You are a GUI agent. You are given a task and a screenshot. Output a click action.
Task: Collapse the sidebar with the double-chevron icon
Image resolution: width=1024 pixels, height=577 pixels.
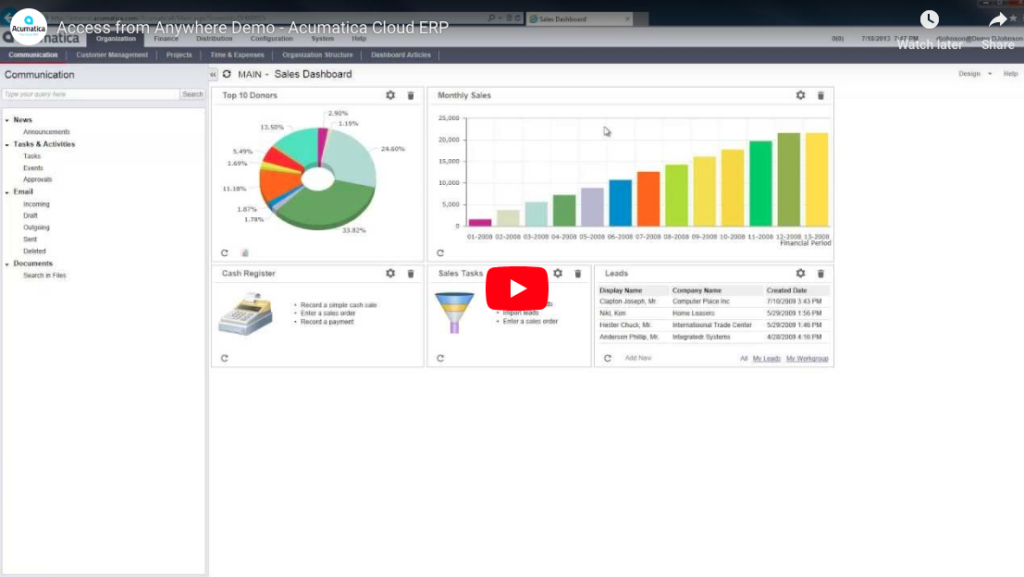point(212,74)
